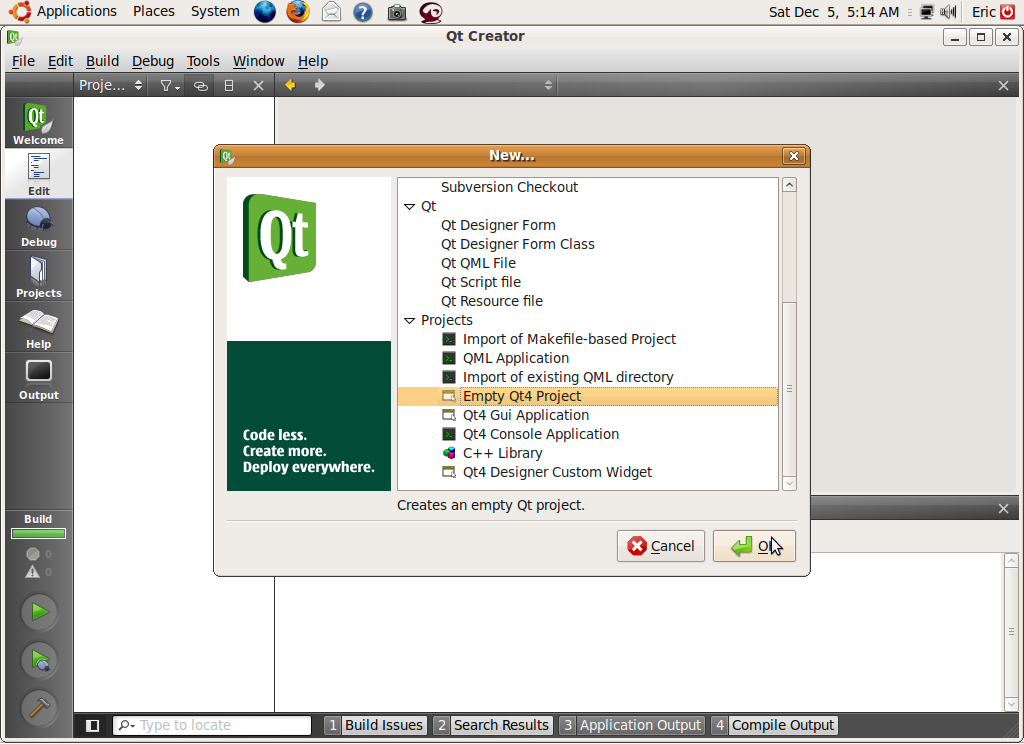Screen dimensions: 1024x744
Task: Open the Build menu
Action: [x=103, y=61]
